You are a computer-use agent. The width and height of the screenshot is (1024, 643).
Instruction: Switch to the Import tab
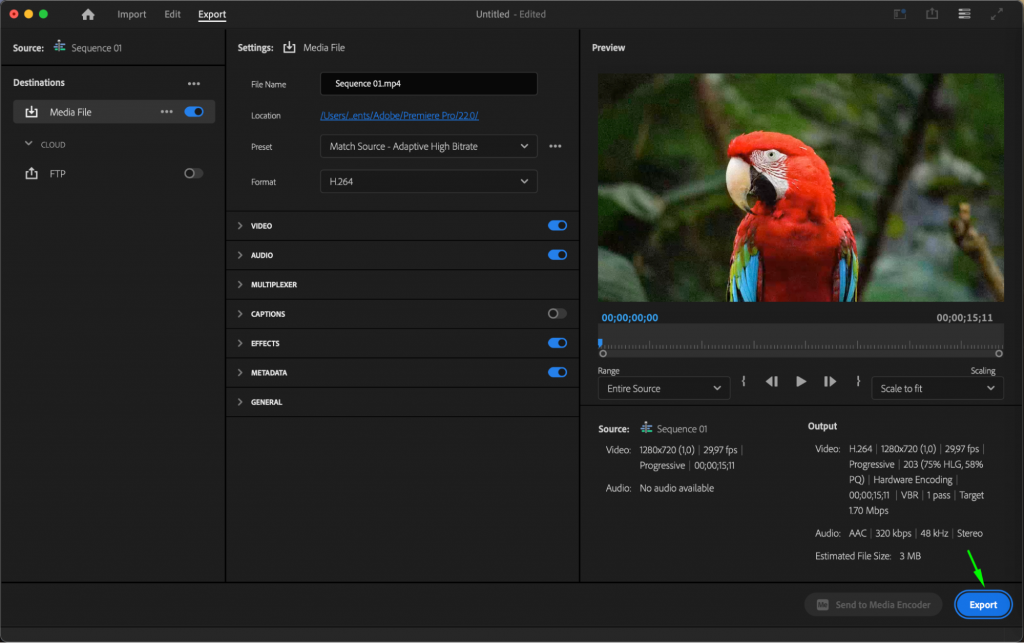(x=131, y=14)
